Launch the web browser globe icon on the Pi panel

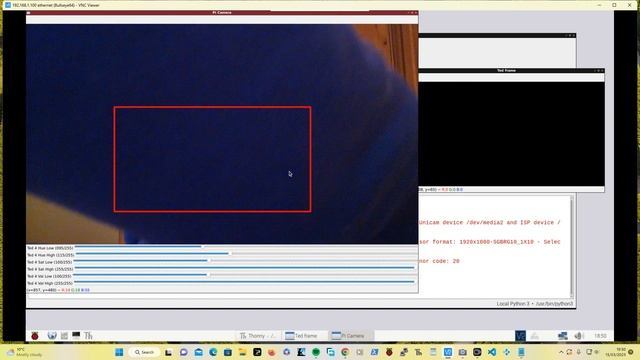pos(52,336)
